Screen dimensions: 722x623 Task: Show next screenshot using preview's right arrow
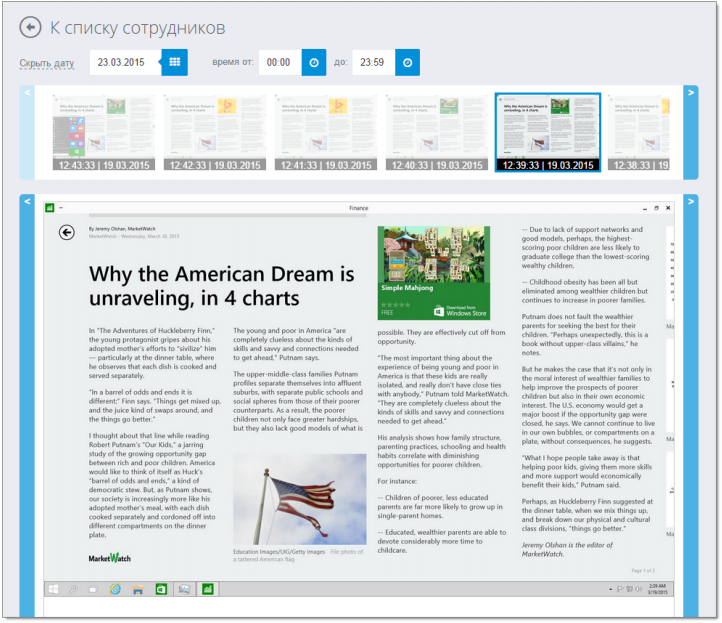pos(691,405)
